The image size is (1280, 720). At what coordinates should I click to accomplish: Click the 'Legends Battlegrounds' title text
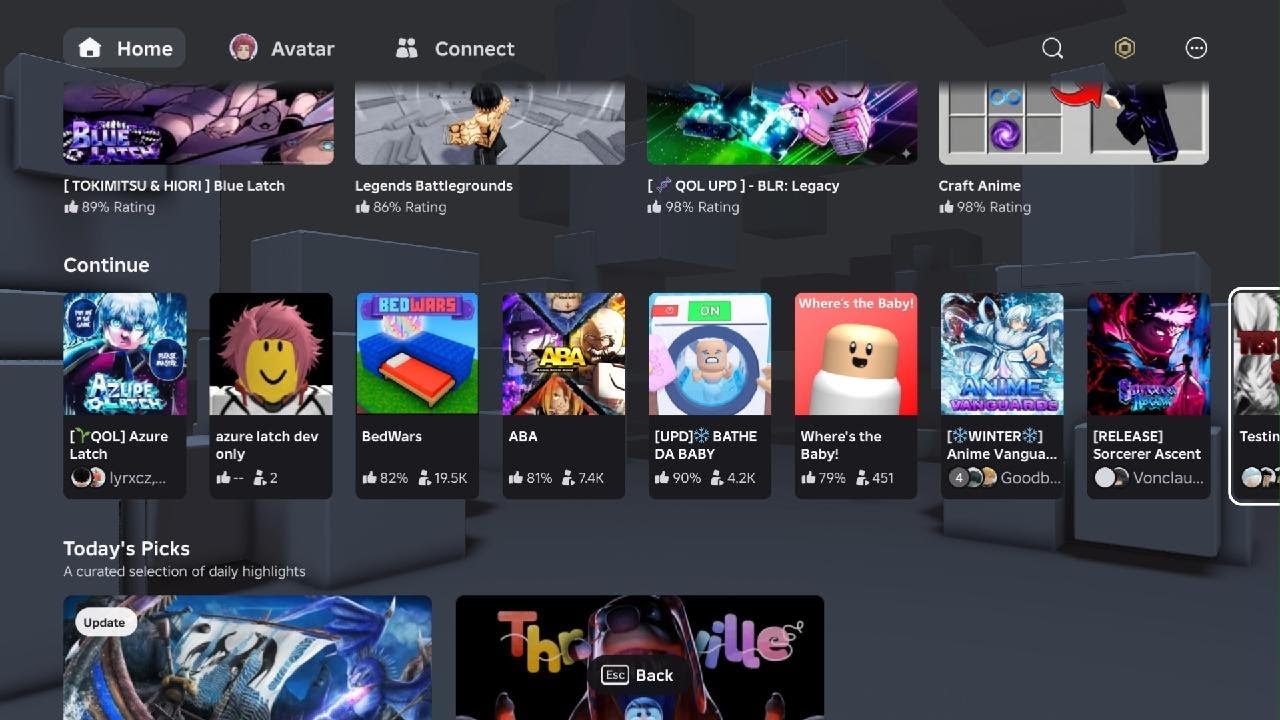433,186
